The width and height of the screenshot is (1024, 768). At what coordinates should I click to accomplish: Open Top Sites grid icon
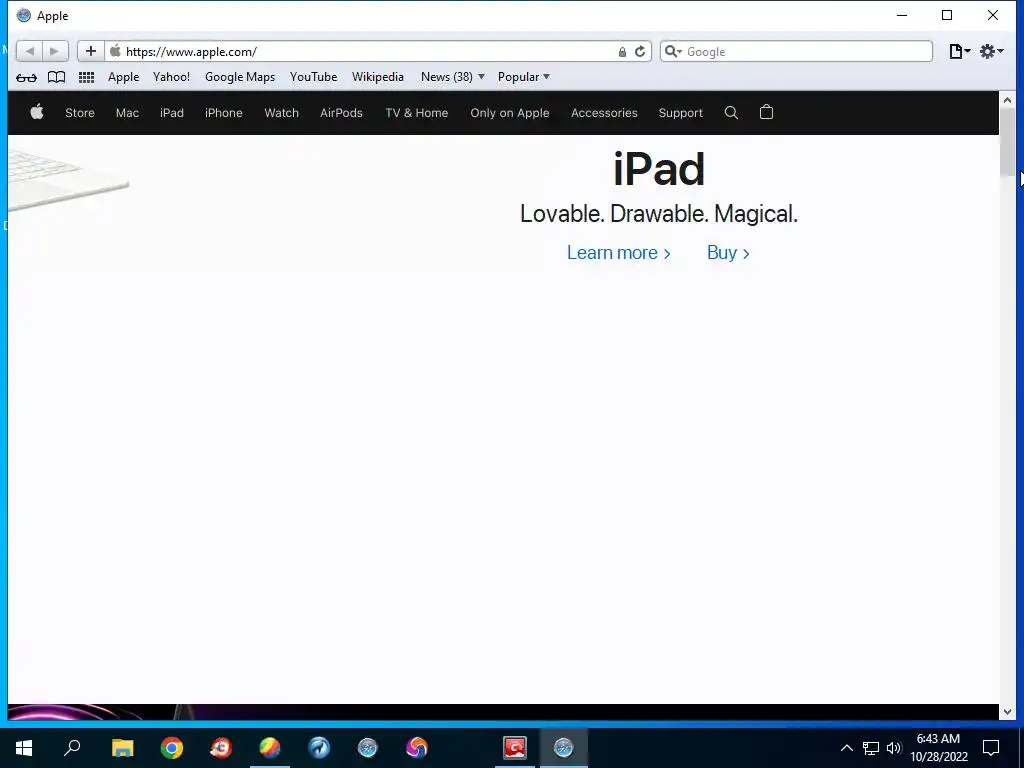pyautogui.click(x=86, y=77)
